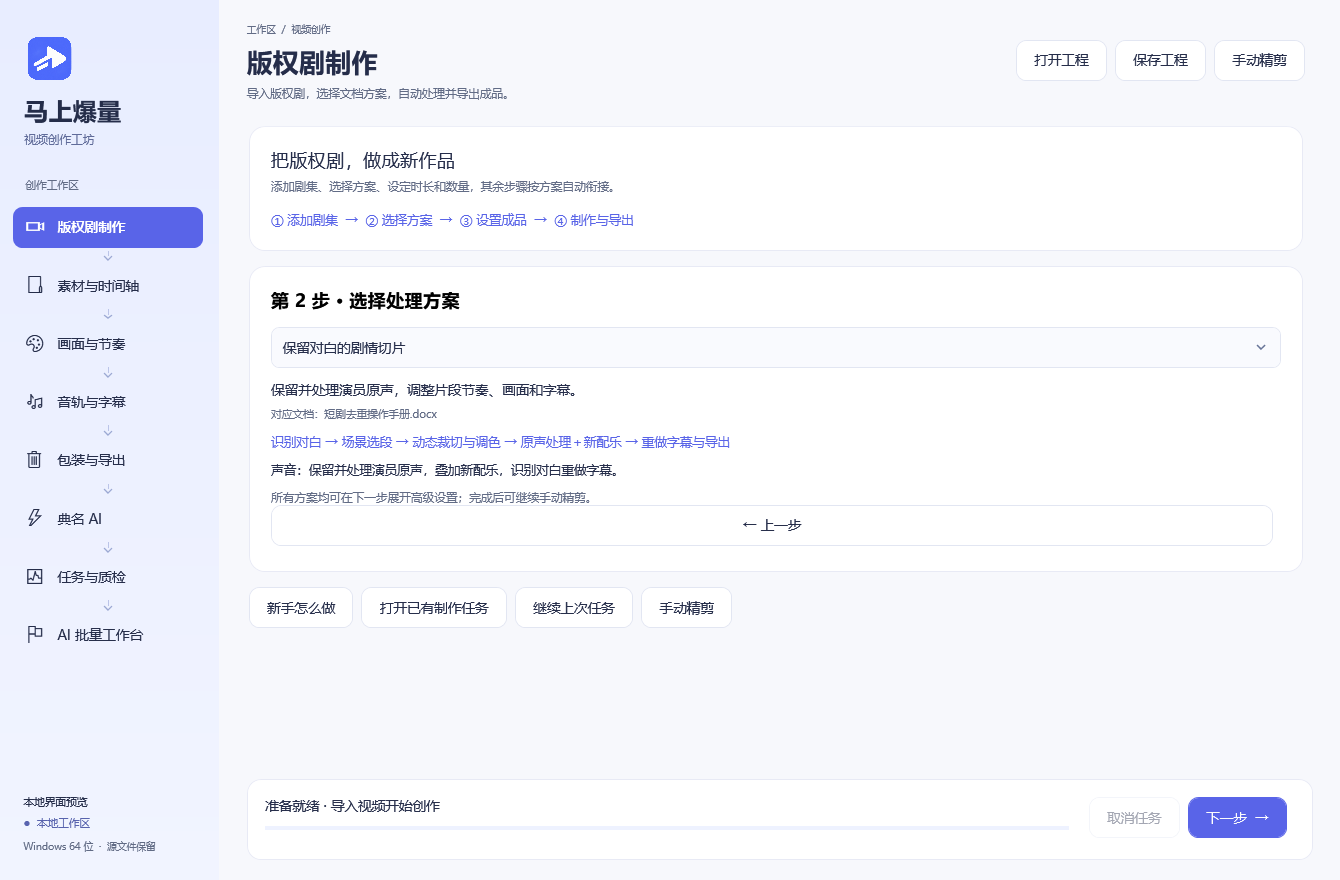Click the palette icon beside 画面与节奏
The height and width of the screenshot is (880, 1340).
pyautogui.click(x=35, y=343)
